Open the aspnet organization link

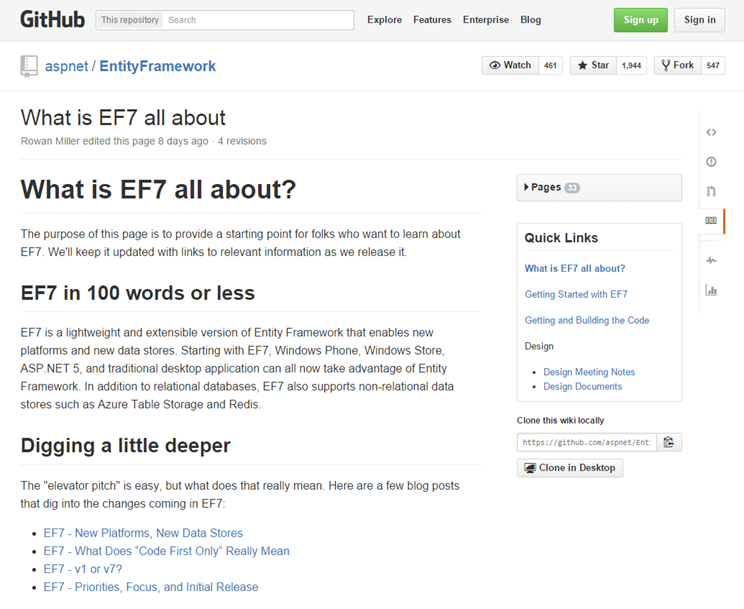(x=66, y=66)
